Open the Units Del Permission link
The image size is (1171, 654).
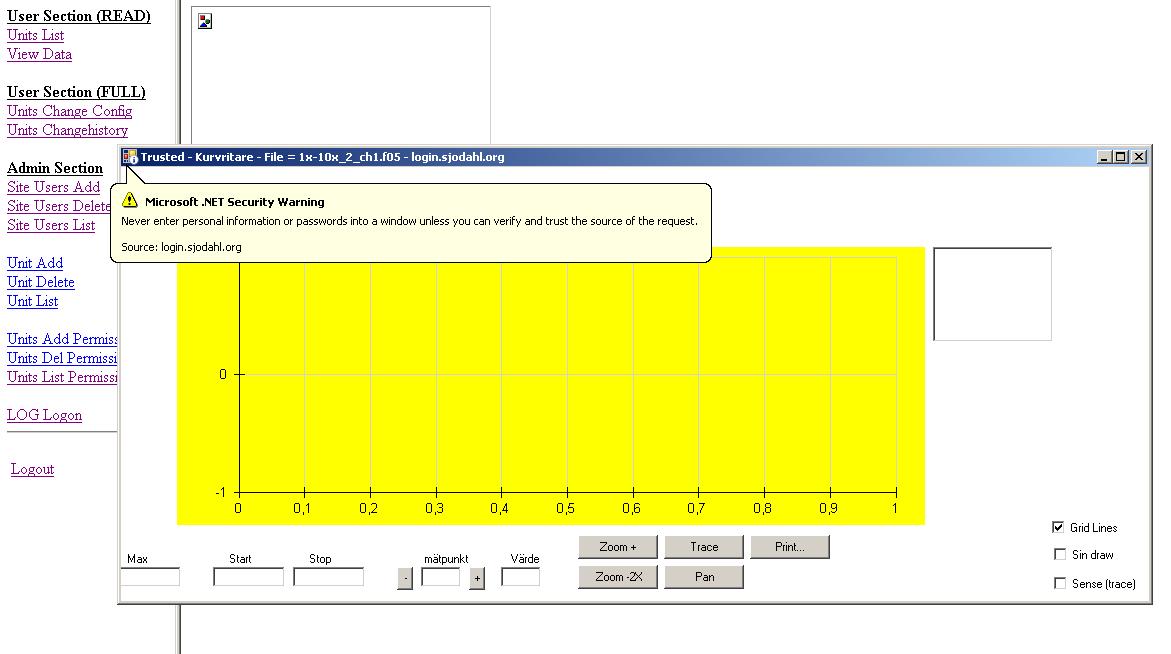[62, 358]
